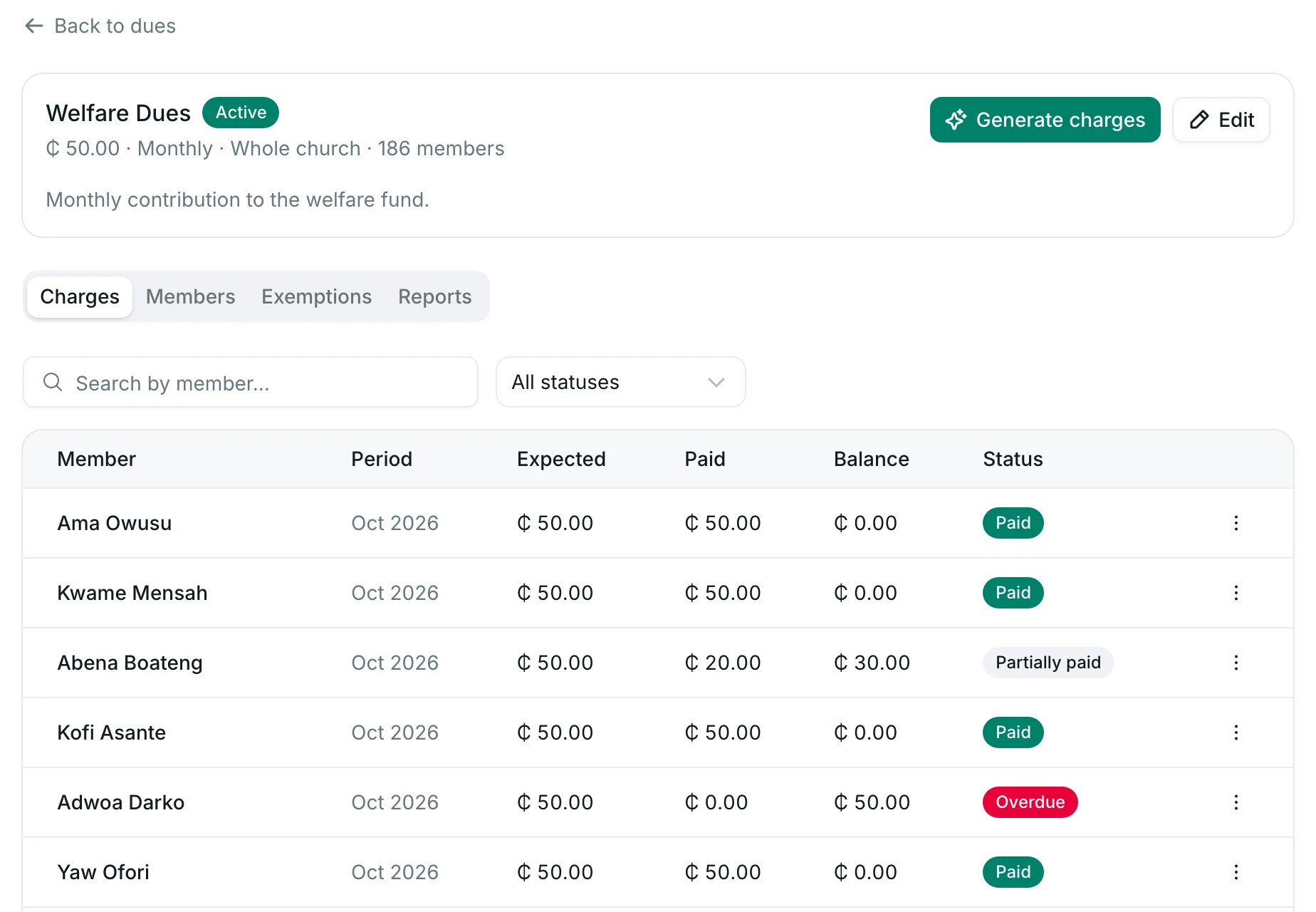Click the ₵ 30.00 balance for Abena Boateng

pos(872,663)
